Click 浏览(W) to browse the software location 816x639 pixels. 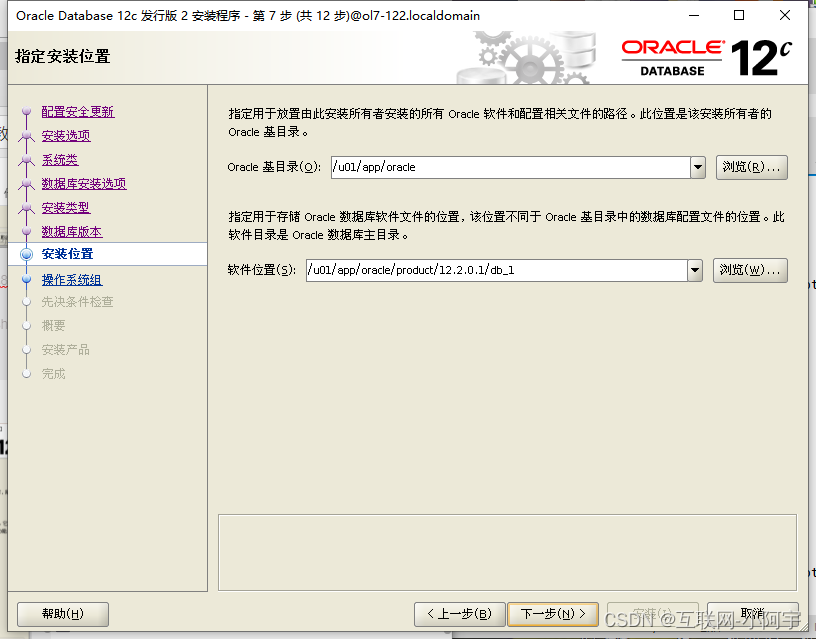(750, 270)
